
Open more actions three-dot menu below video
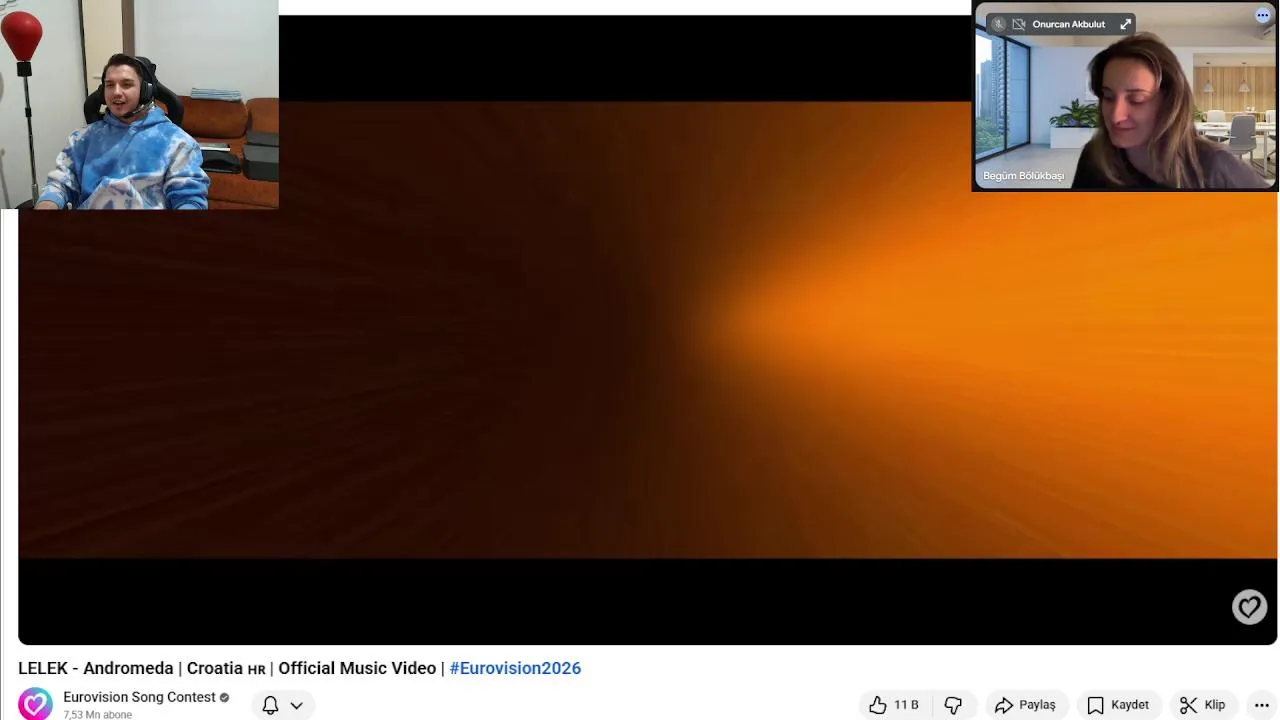(x=1262, y=705)
